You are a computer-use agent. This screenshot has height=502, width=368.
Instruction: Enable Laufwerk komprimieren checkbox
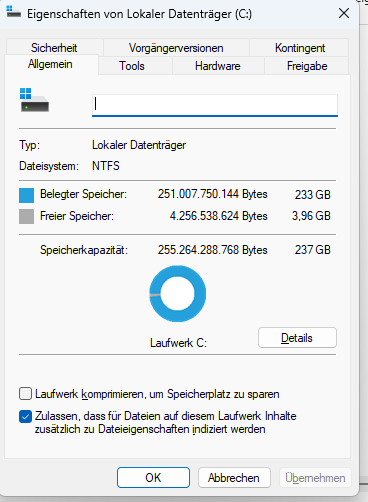point(26,394)
